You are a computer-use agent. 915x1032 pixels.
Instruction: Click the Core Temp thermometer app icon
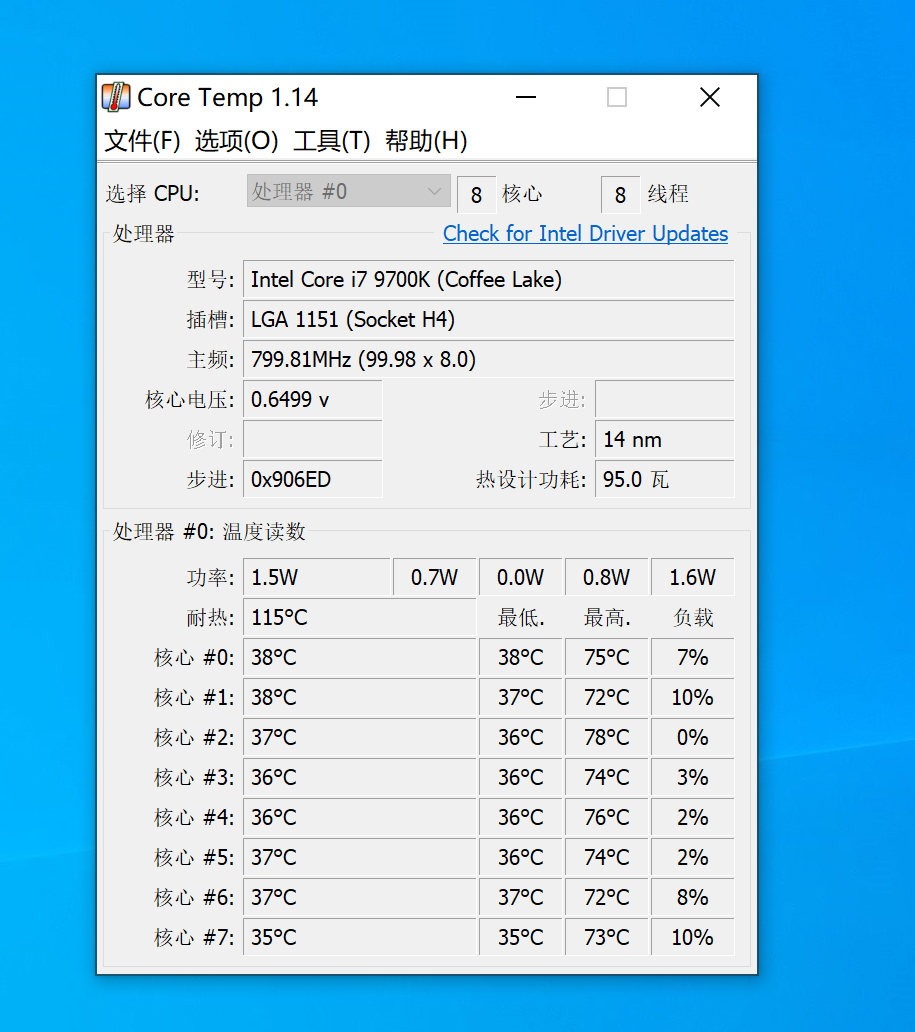tap(117, 97)
